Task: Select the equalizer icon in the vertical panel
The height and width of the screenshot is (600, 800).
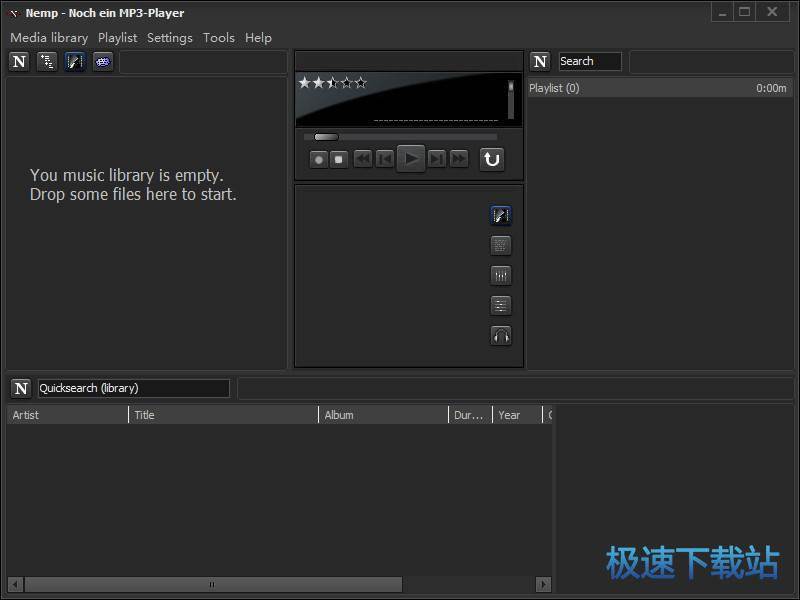Action: pos(501,274)
